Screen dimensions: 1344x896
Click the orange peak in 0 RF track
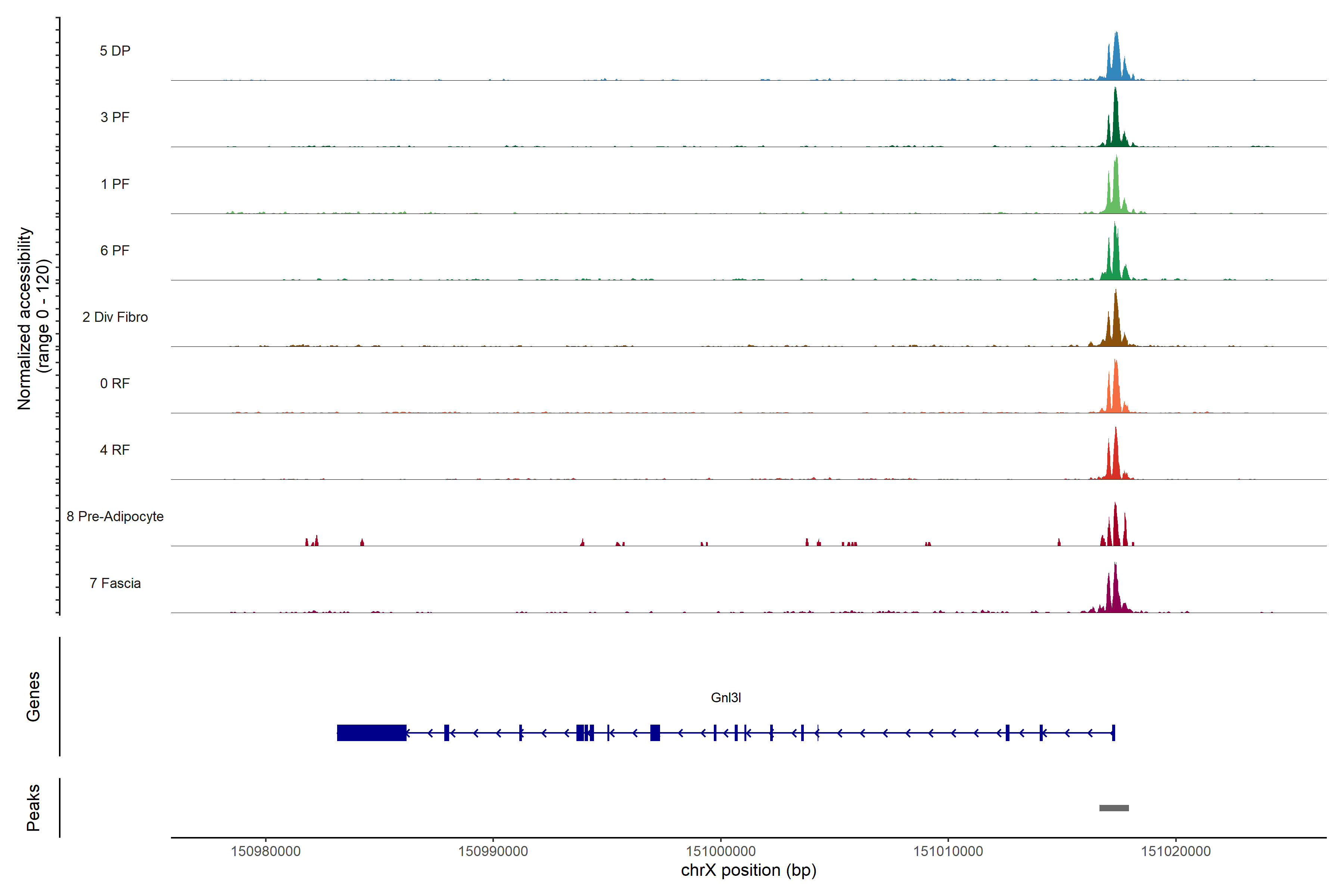click(1116, 394)
